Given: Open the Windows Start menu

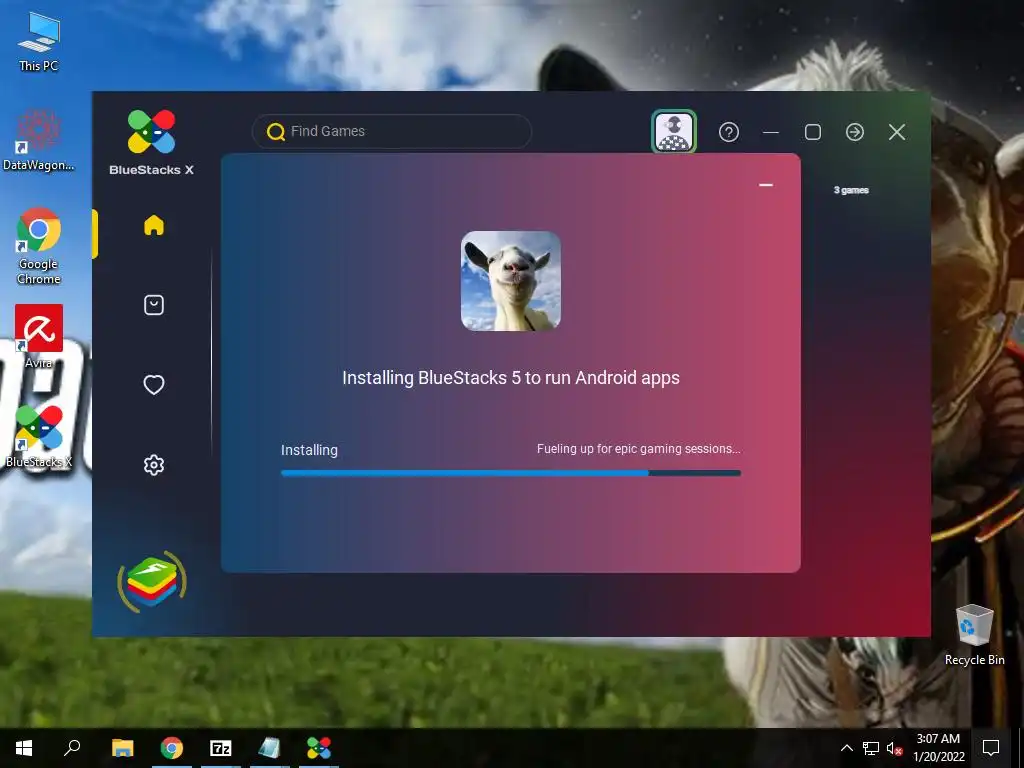Looking at the screenshot, I should click(24, 748).
